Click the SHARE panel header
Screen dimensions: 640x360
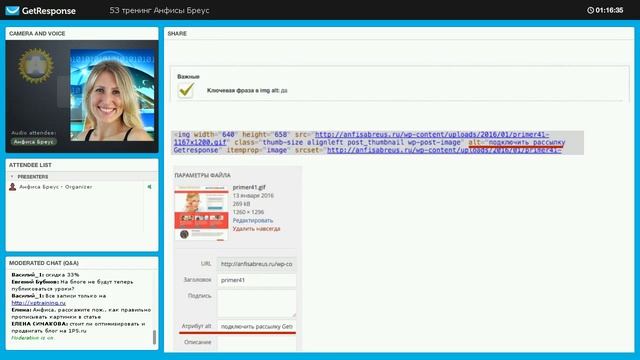click(x=177, y=33)
